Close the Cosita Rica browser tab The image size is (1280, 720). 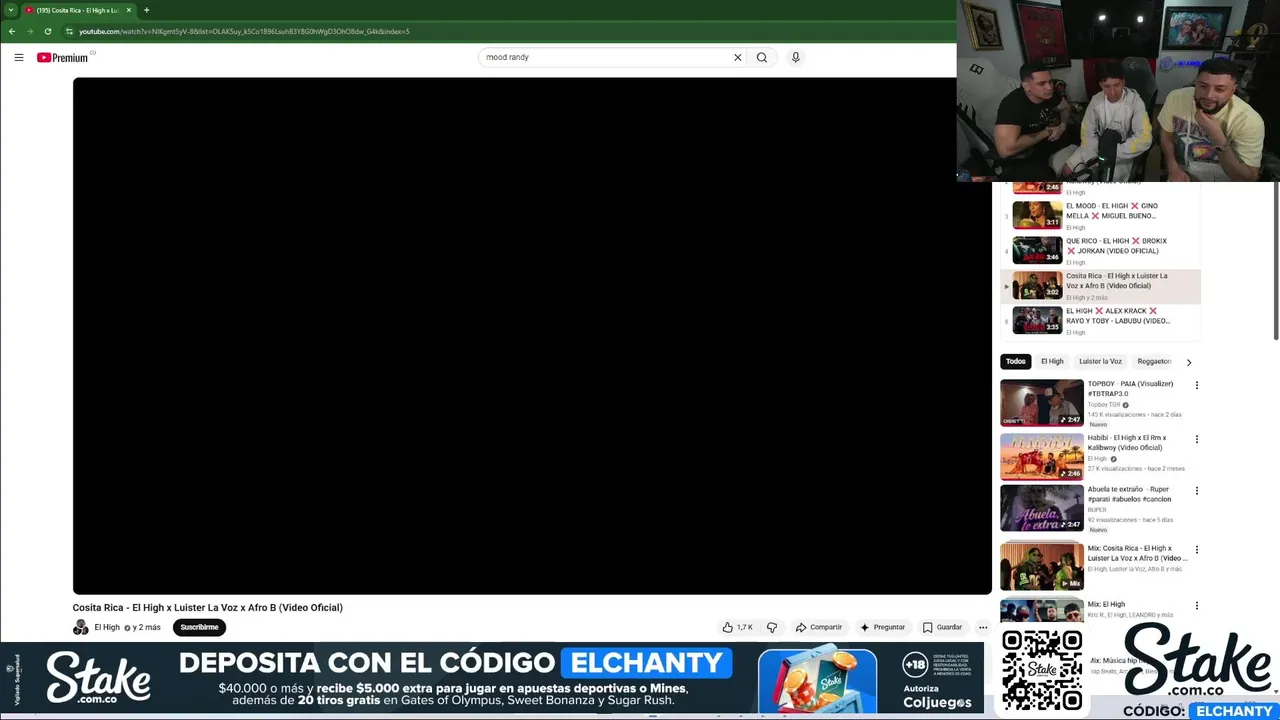click(x=128, y=10)
